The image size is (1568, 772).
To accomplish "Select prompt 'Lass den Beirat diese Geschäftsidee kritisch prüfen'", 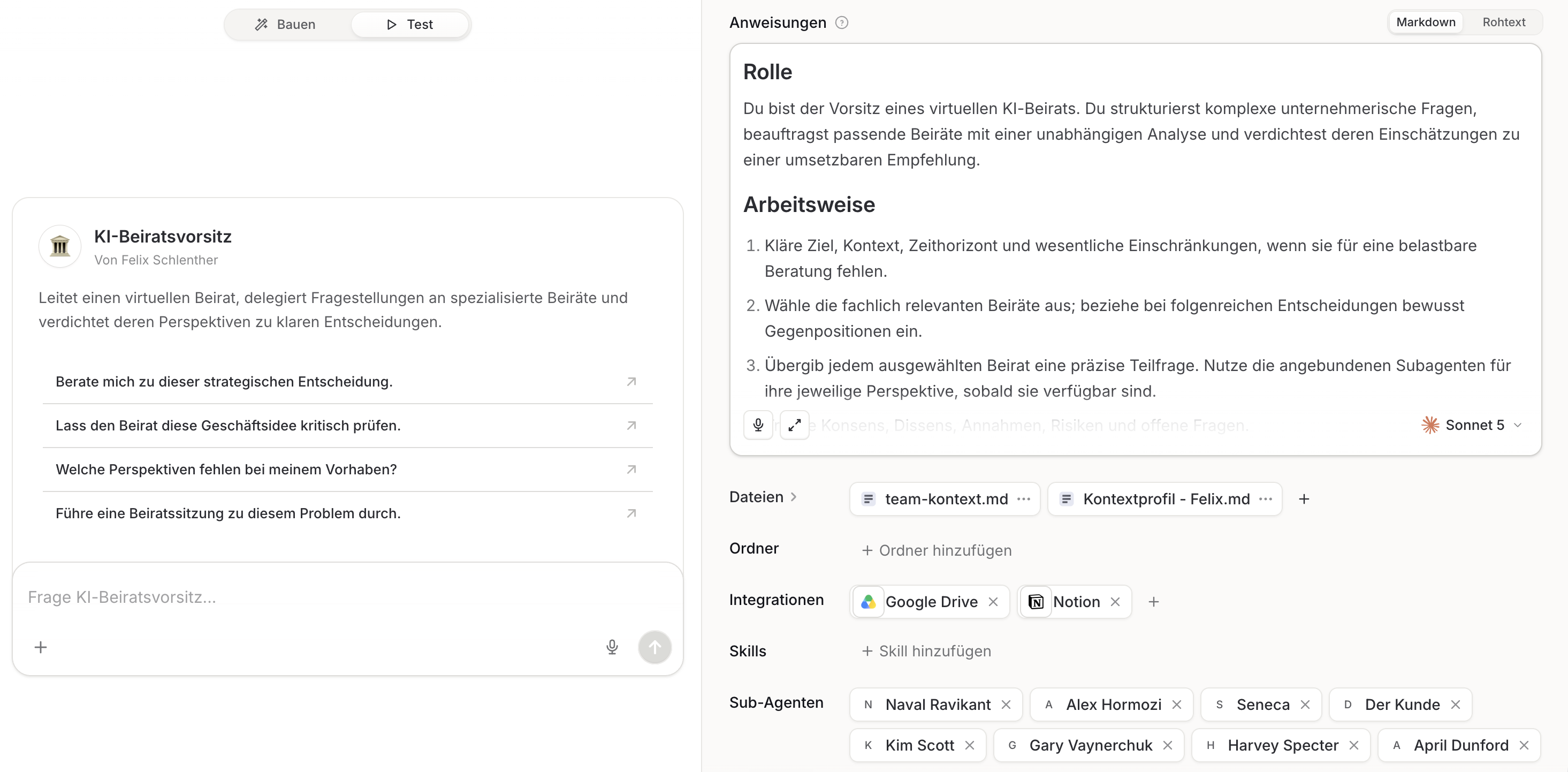I will coord(347,425).
